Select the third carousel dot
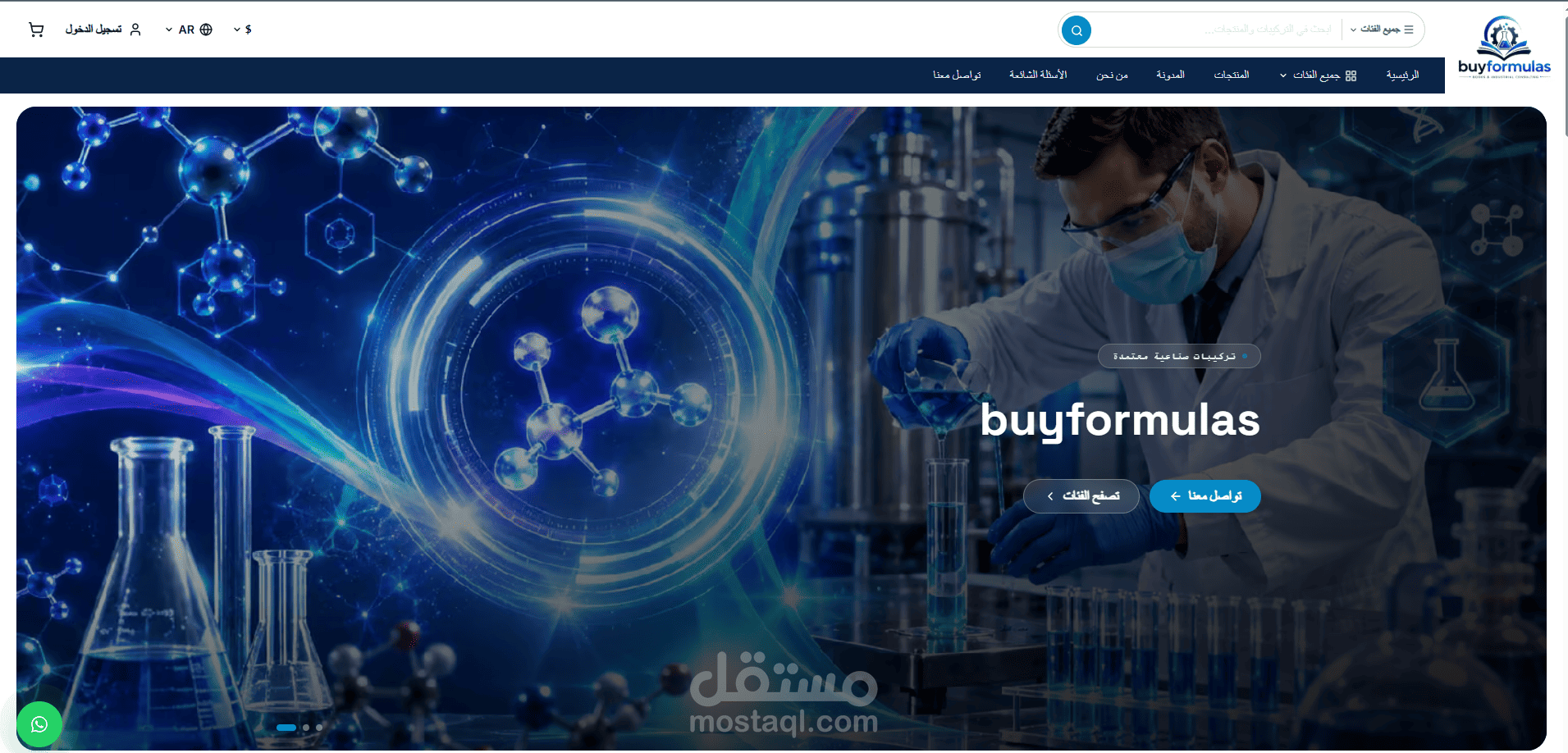Image resolution: width=1568 pixels, height=753 pixels. point(319,728)
